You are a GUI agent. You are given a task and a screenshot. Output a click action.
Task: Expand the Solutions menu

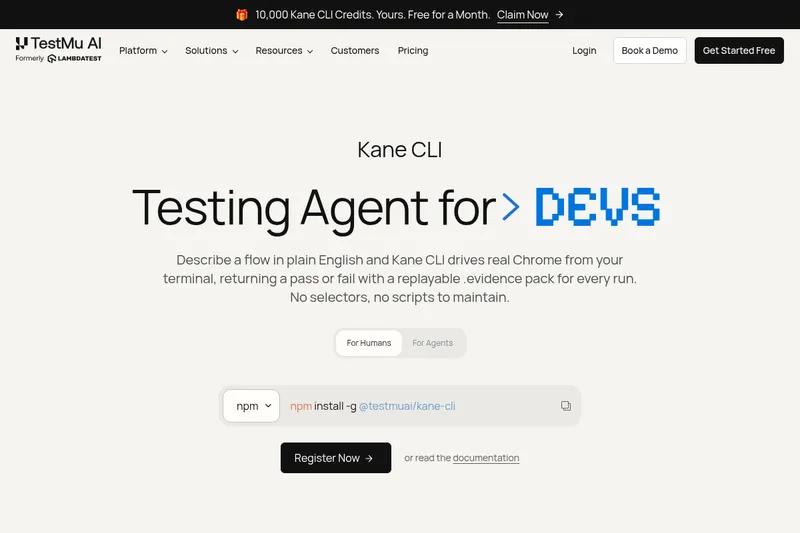212,50
